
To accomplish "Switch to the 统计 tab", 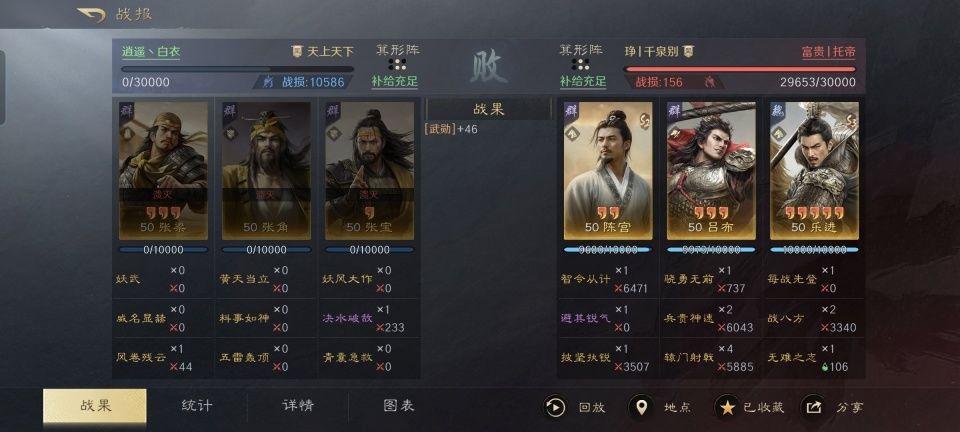I will click(197, 406).
